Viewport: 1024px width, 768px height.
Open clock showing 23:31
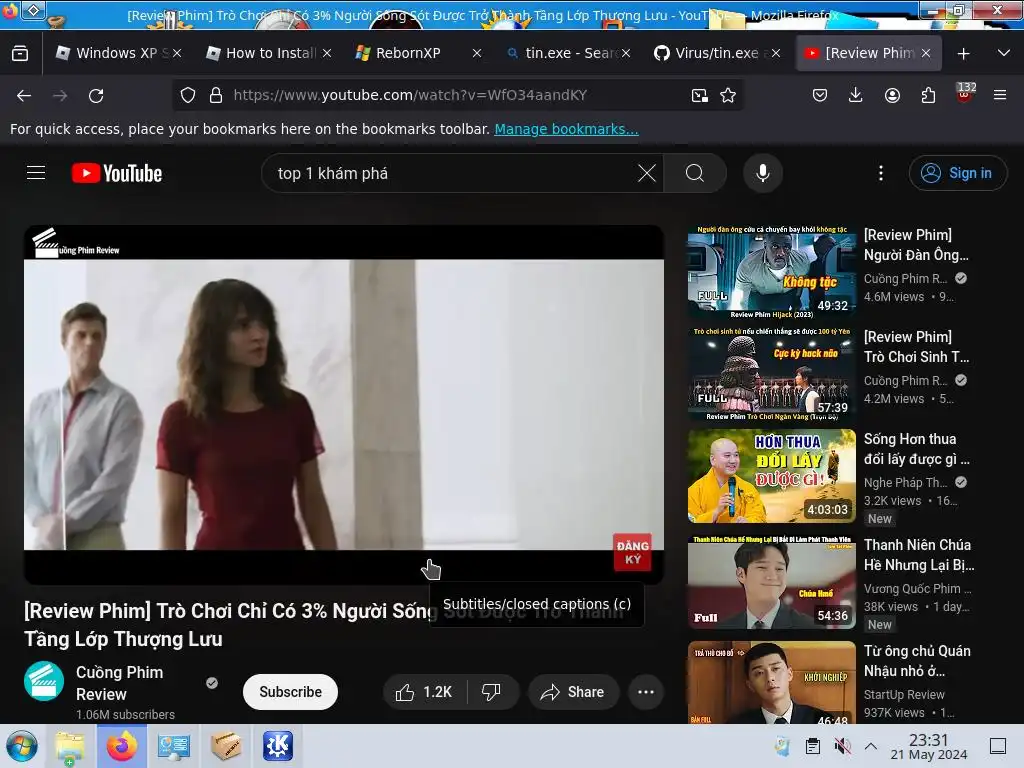[929, 746]
